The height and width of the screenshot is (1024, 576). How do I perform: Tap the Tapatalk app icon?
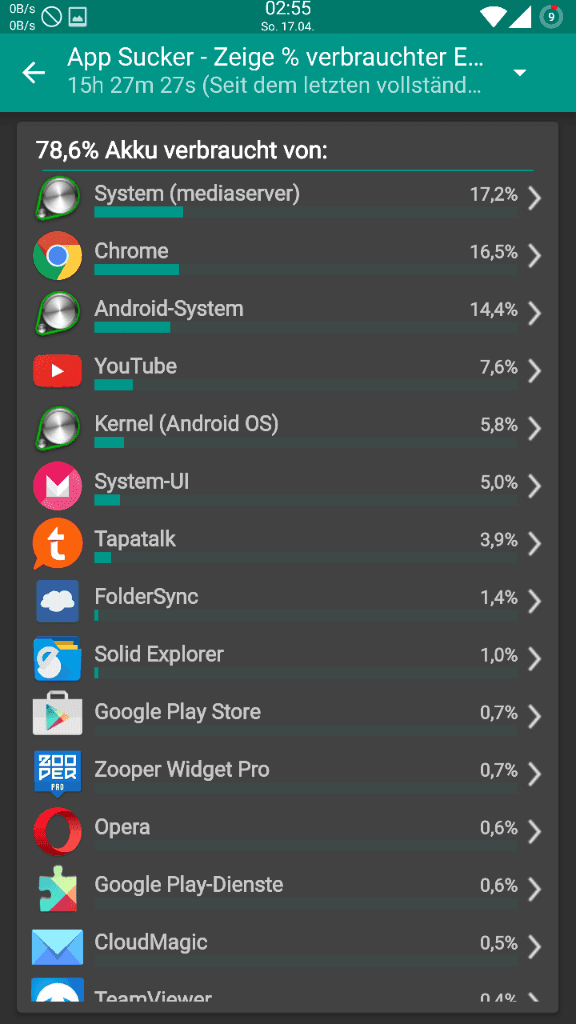pos(57,543)
